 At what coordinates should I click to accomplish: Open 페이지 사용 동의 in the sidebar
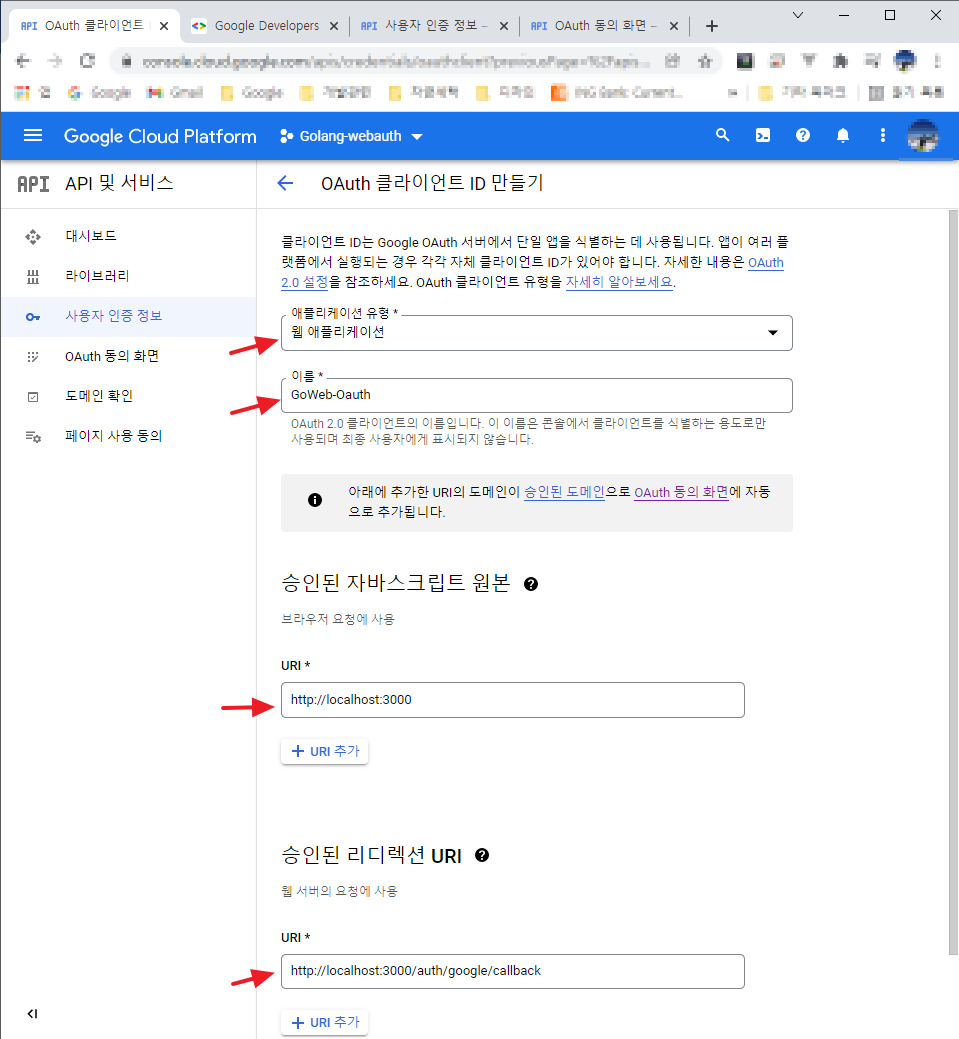coord(128,437)
